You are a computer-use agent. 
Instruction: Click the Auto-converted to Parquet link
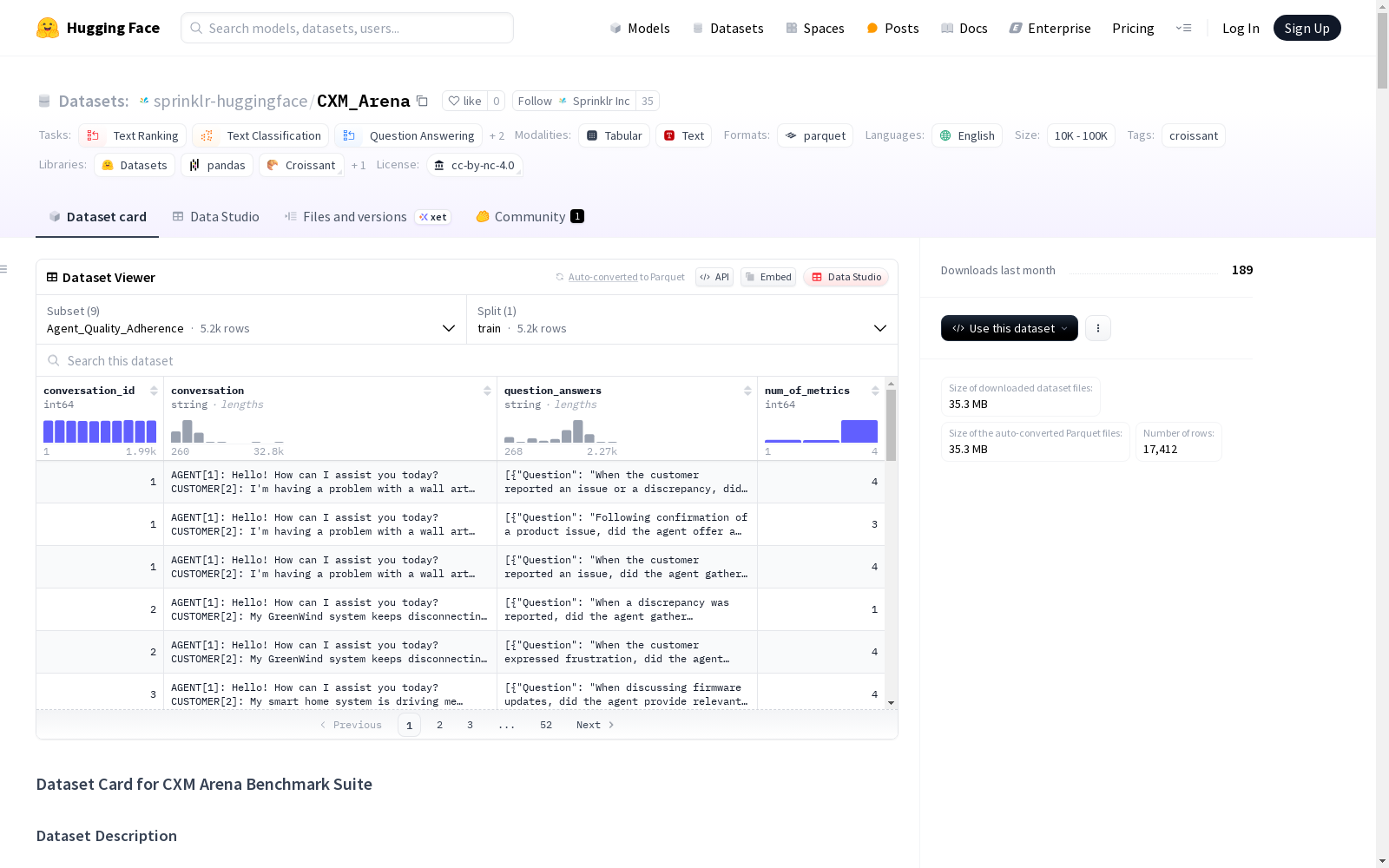[626, 277]
